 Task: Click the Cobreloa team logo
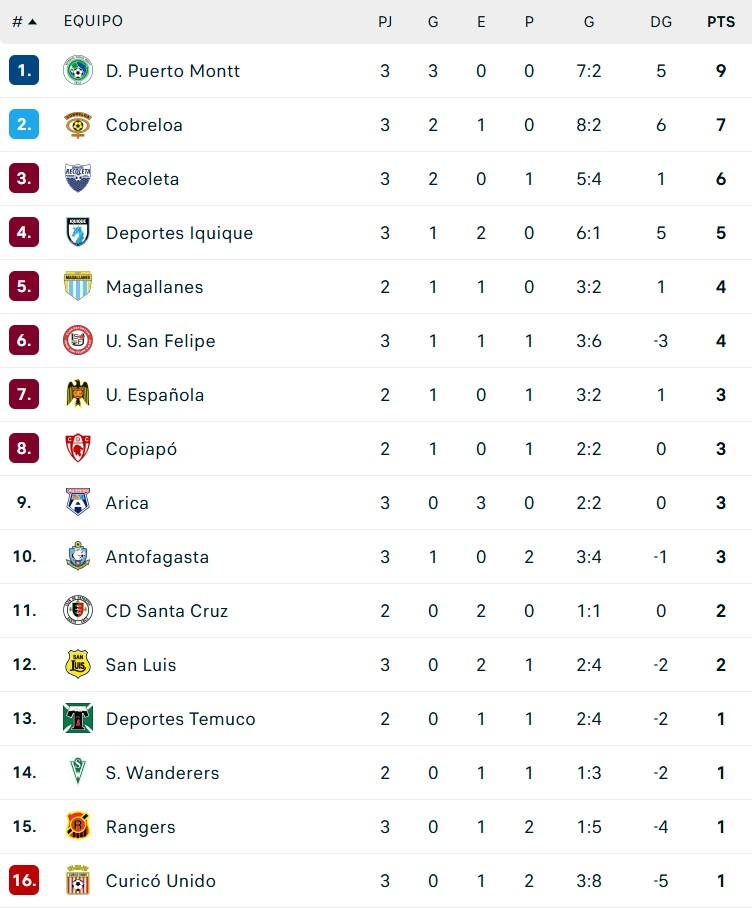click(x=77, y=125)
